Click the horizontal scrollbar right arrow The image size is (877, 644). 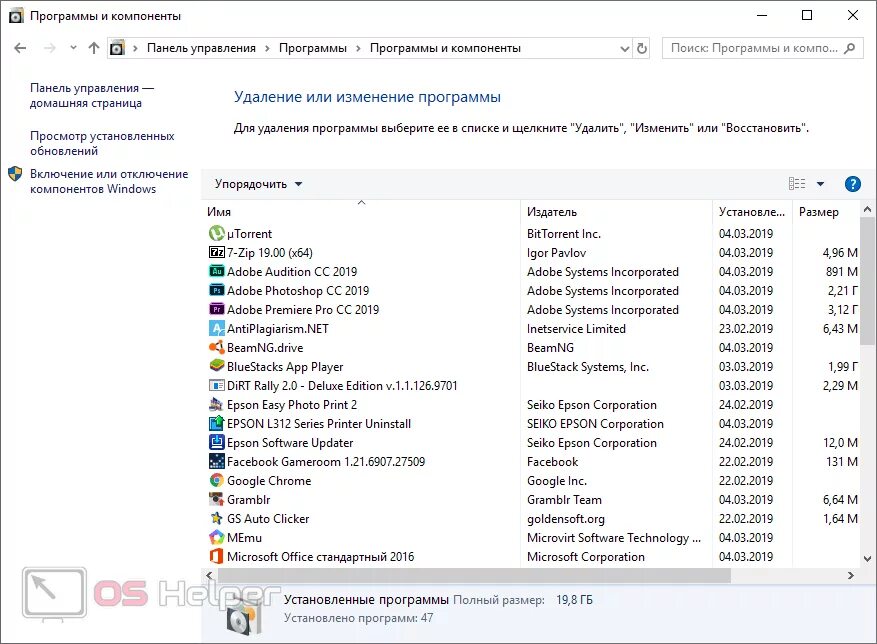pyautogui.click(x=851, y=575)
